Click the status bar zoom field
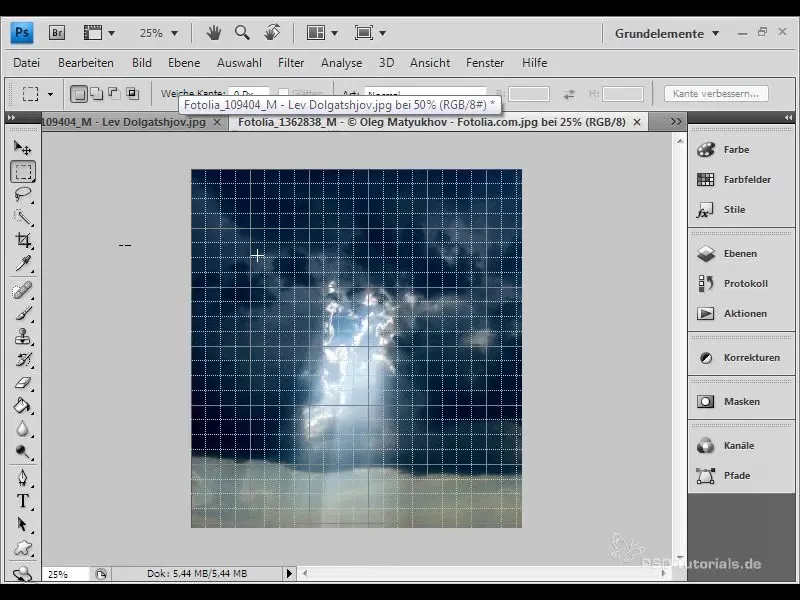Image resolution: width=800 pixels, height=600 pixels. coord(65,574)
